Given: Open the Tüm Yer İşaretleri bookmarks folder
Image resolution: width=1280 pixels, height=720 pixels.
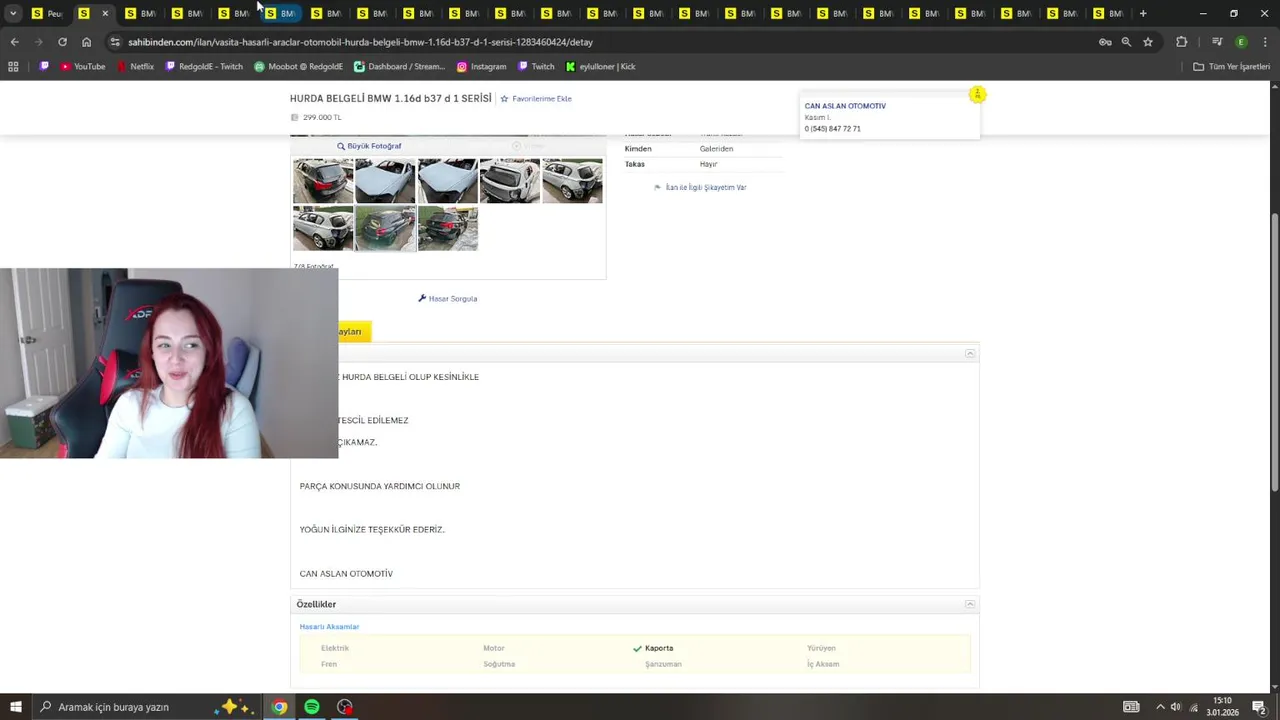Looking at the screenshot, I should pyautogui.click(x=1231, y=67).
